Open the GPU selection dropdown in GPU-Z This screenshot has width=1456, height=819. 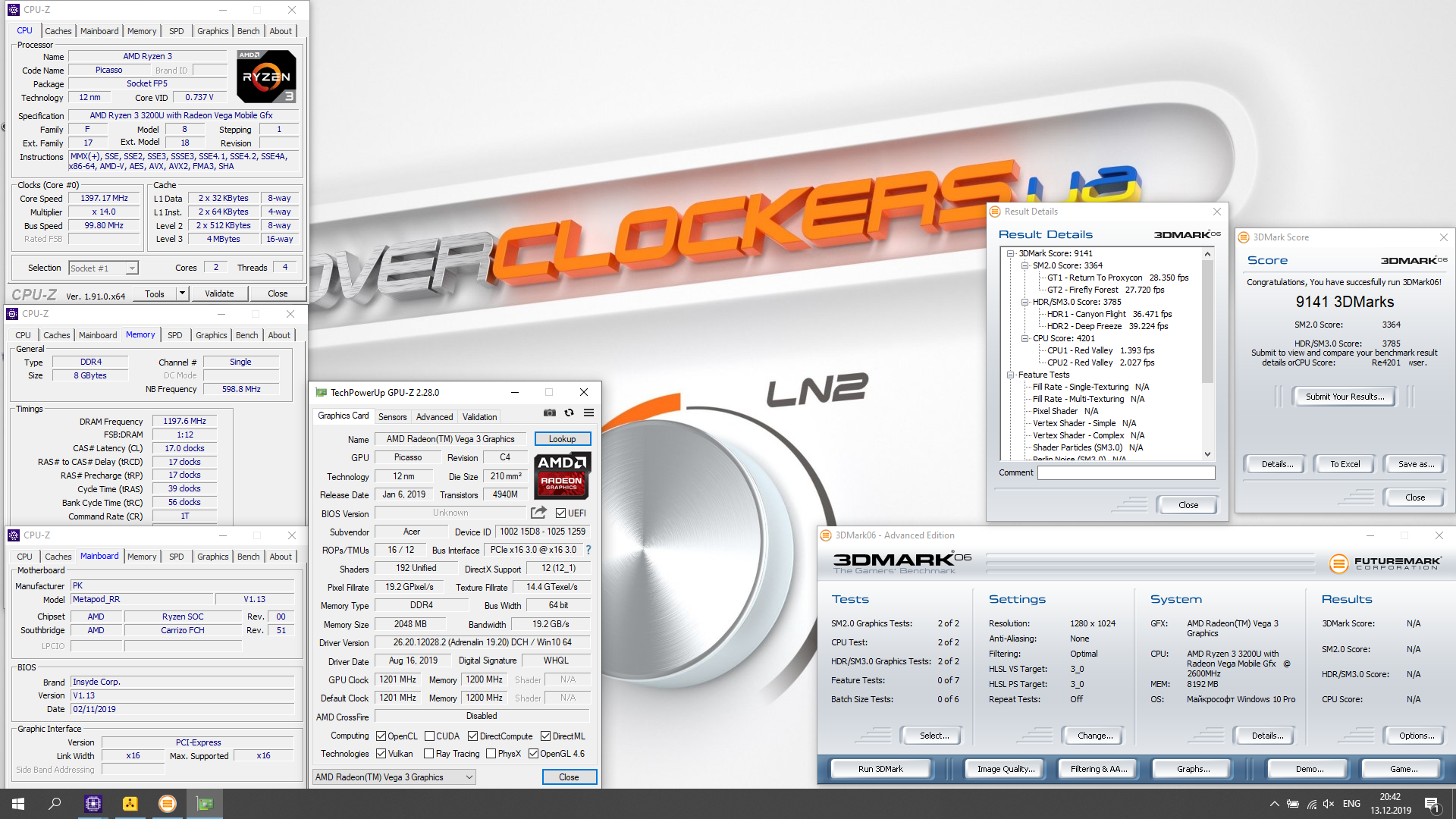pos(394,777)
